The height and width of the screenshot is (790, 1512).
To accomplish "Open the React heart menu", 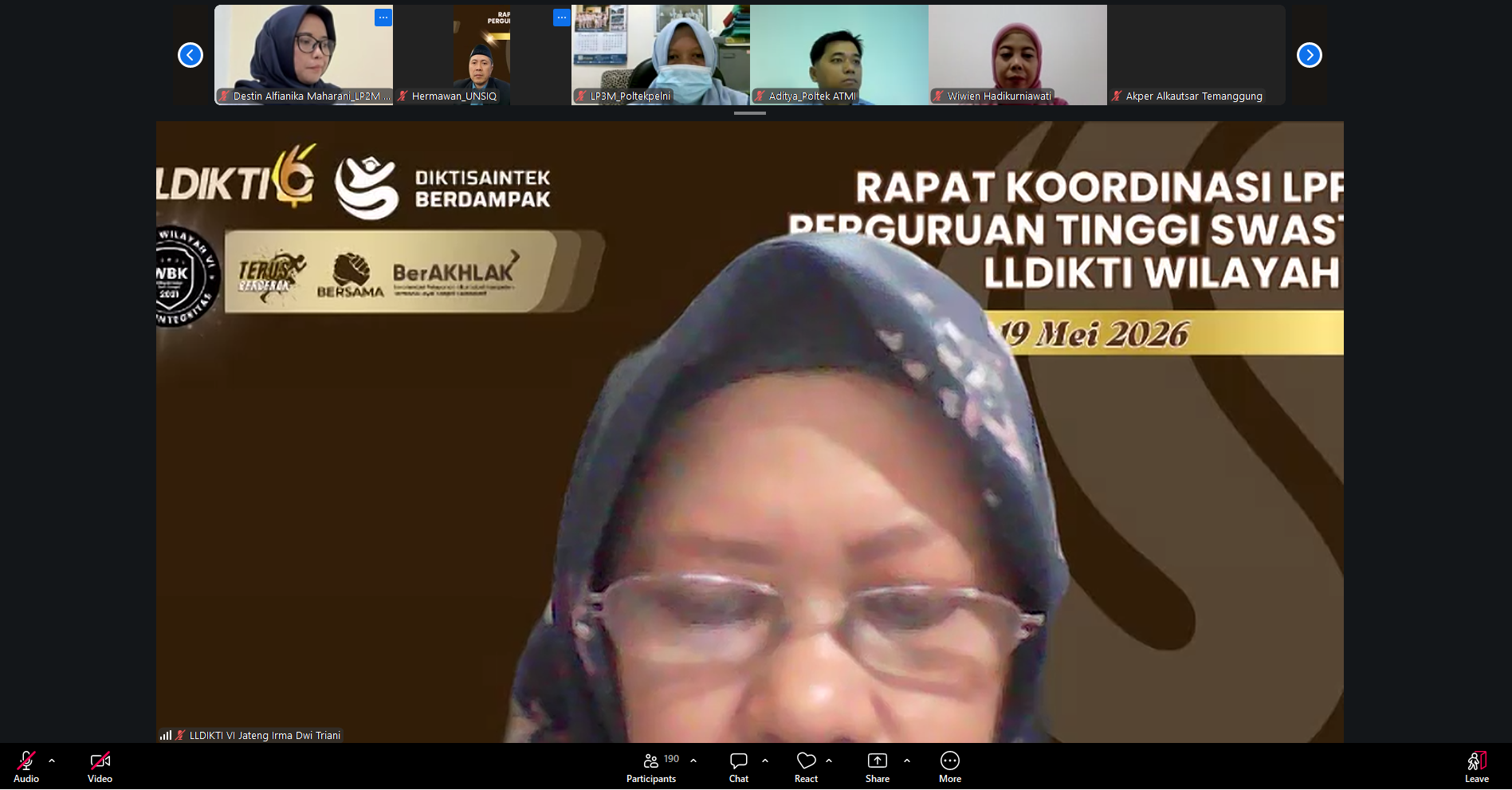I will pyautogui.click(x=806, y=767).
